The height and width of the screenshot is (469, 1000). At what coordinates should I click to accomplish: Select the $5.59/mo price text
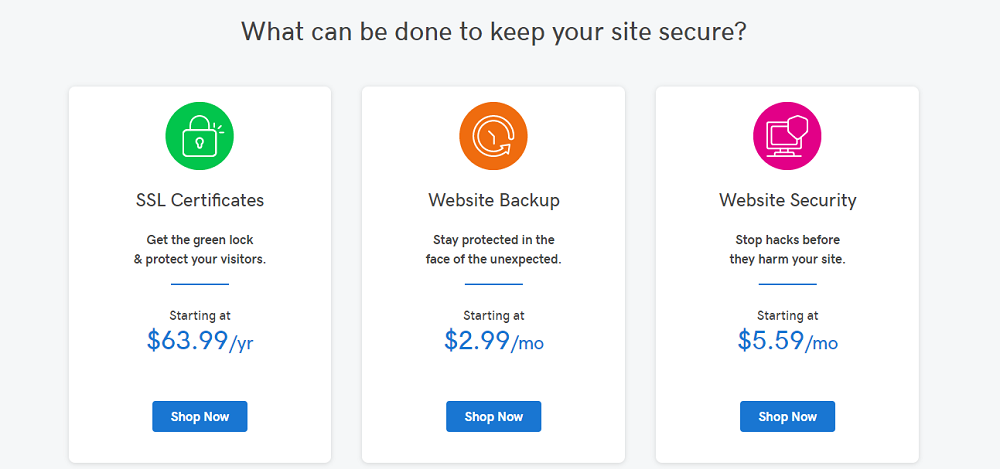point(787,341)
